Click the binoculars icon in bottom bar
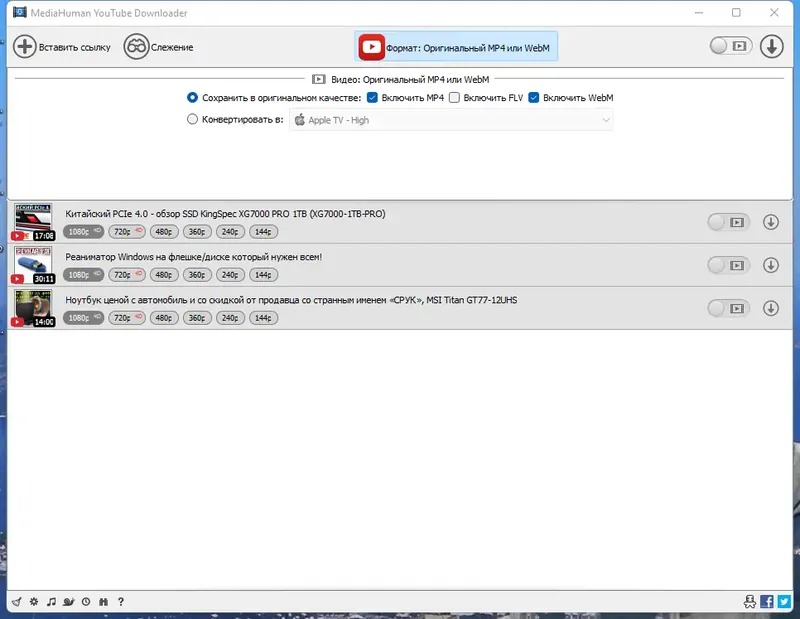The height and width of the screenshot is (619, 800). [104, 602]
